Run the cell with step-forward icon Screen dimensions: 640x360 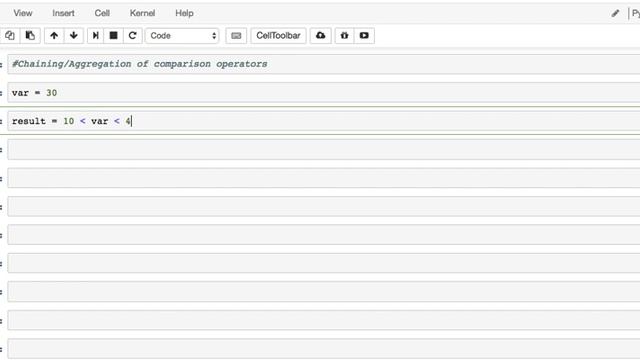coord(96,36)
